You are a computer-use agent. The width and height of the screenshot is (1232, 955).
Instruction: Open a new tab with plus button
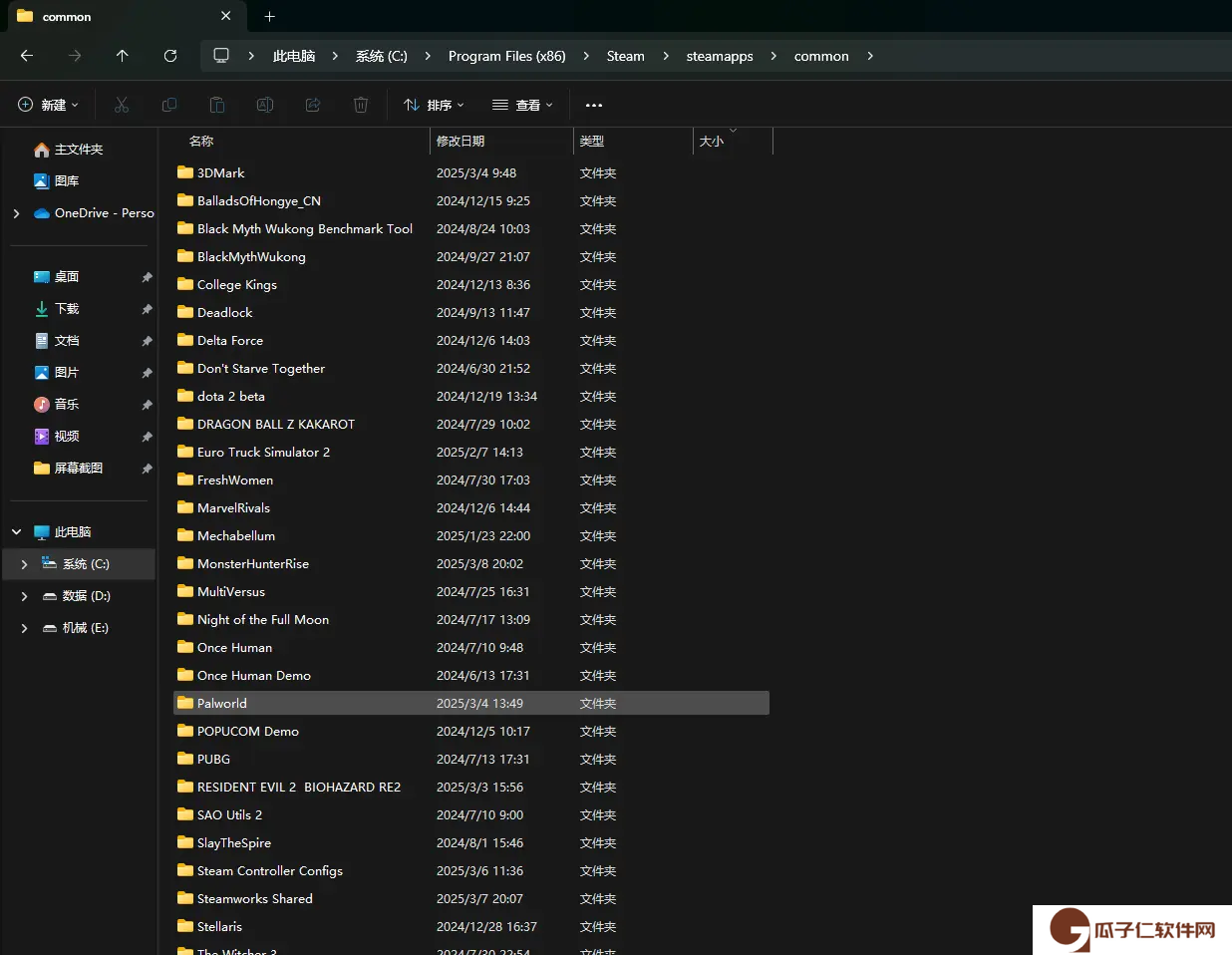click(269, 16)
